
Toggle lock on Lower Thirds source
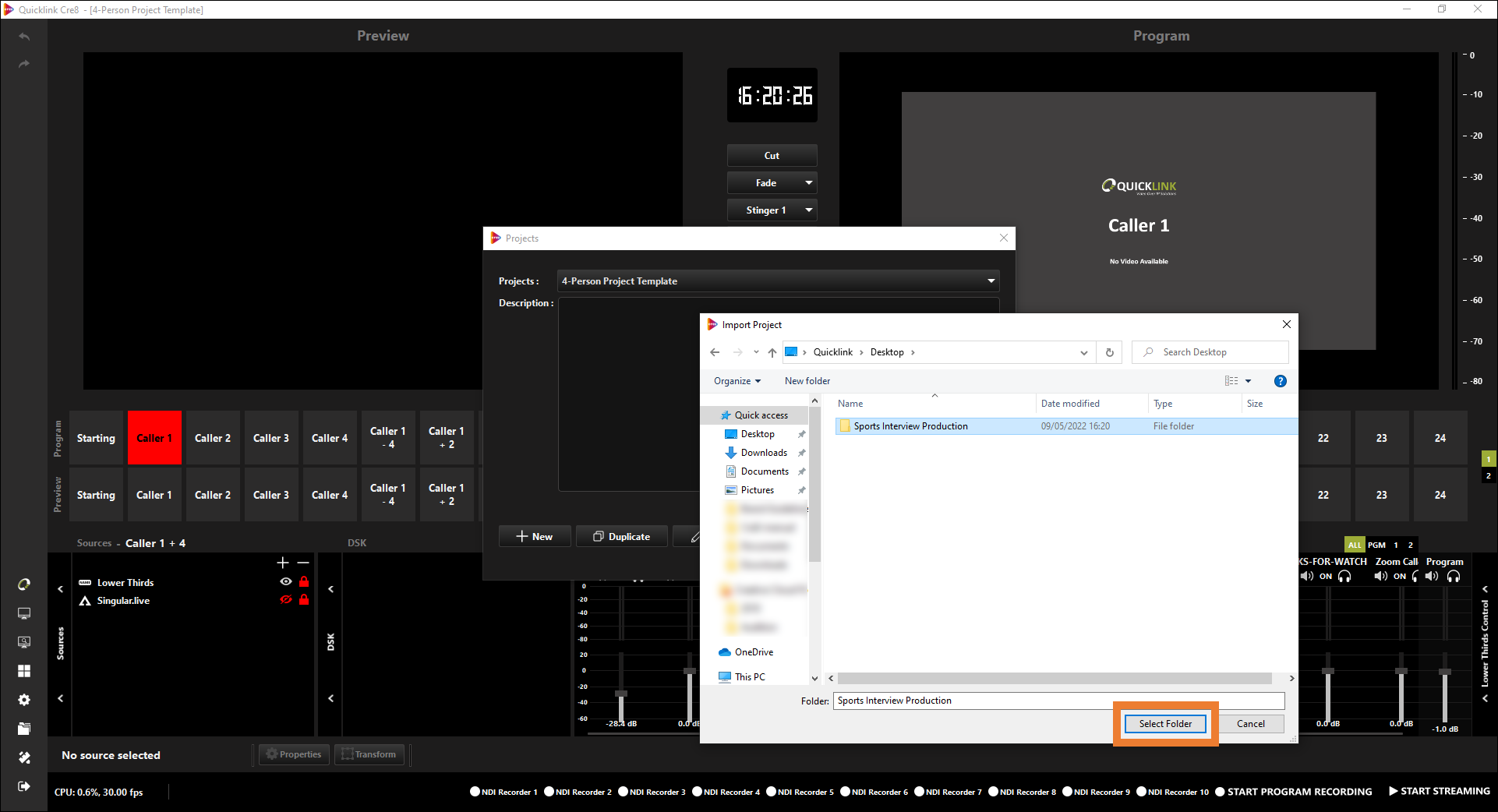[x=304, y=582]
